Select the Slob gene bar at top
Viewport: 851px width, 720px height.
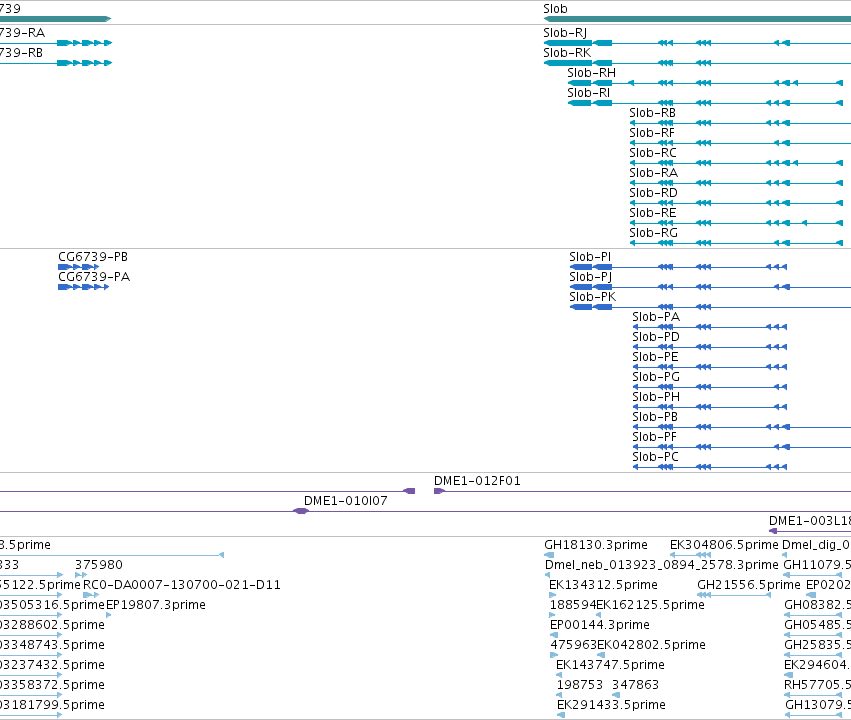point(697,19)
